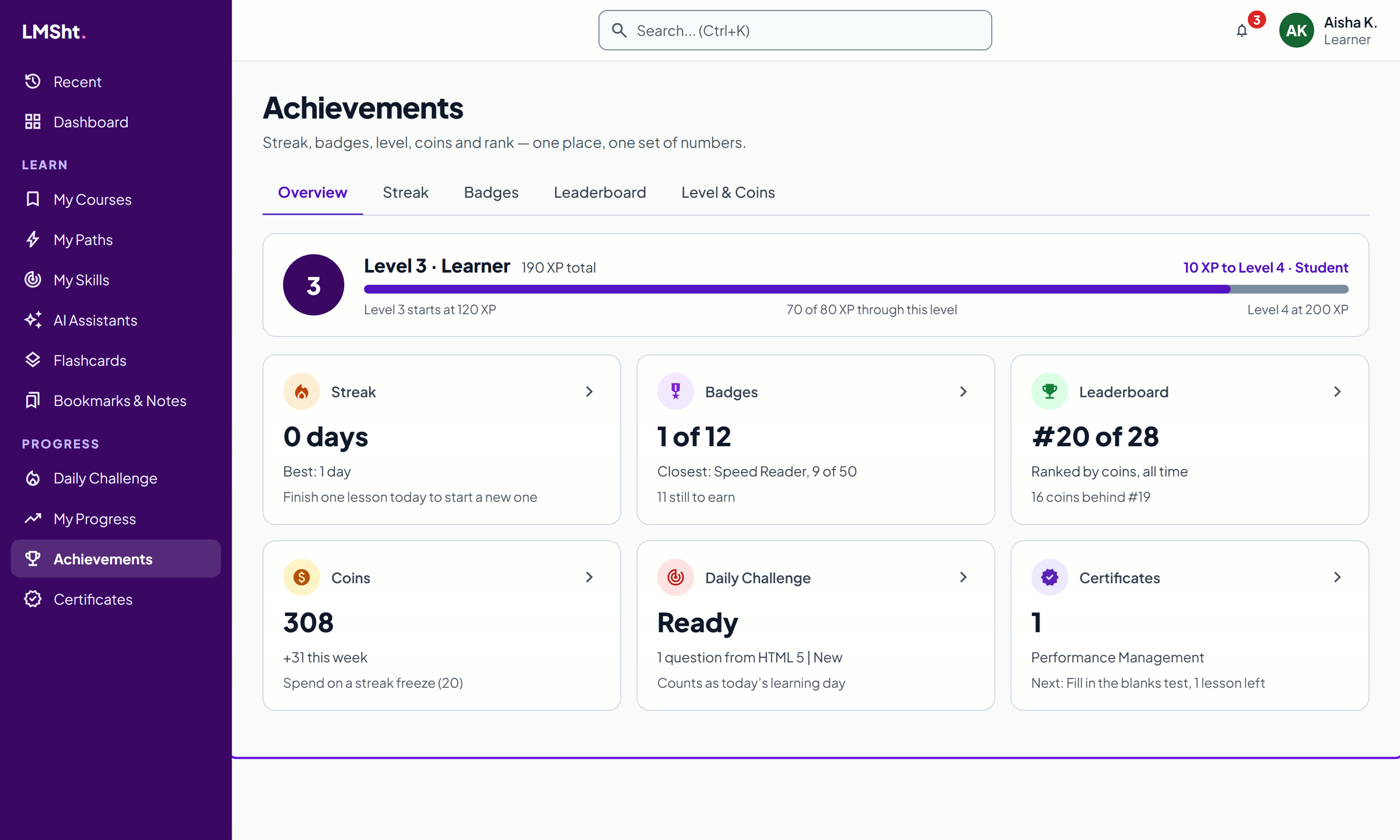Click the '0 days' streak value

[x=325, y=437]
